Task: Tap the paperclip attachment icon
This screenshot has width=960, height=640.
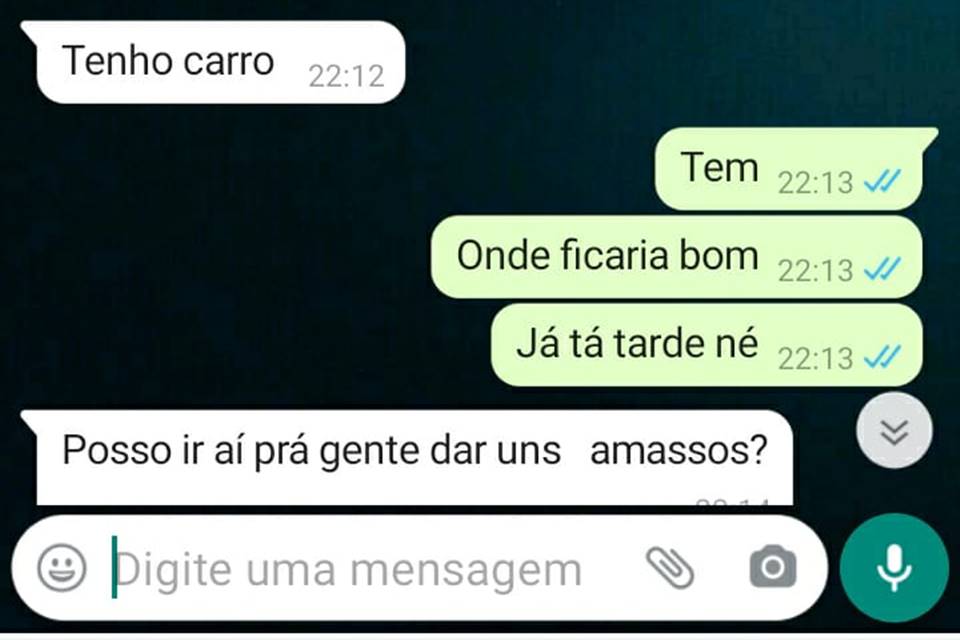Action: pyautogui.click(x=670, y=568)
